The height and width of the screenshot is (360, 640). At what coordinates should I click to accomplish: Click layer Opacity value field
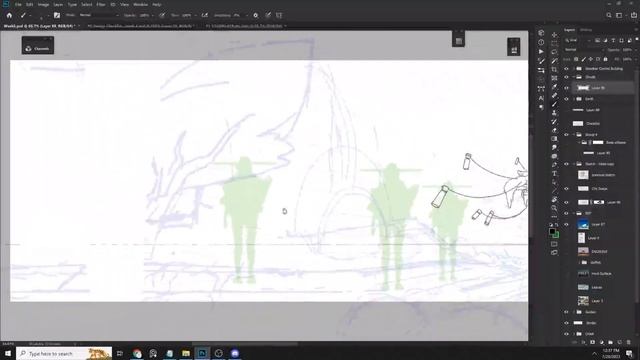pos(627,50)
